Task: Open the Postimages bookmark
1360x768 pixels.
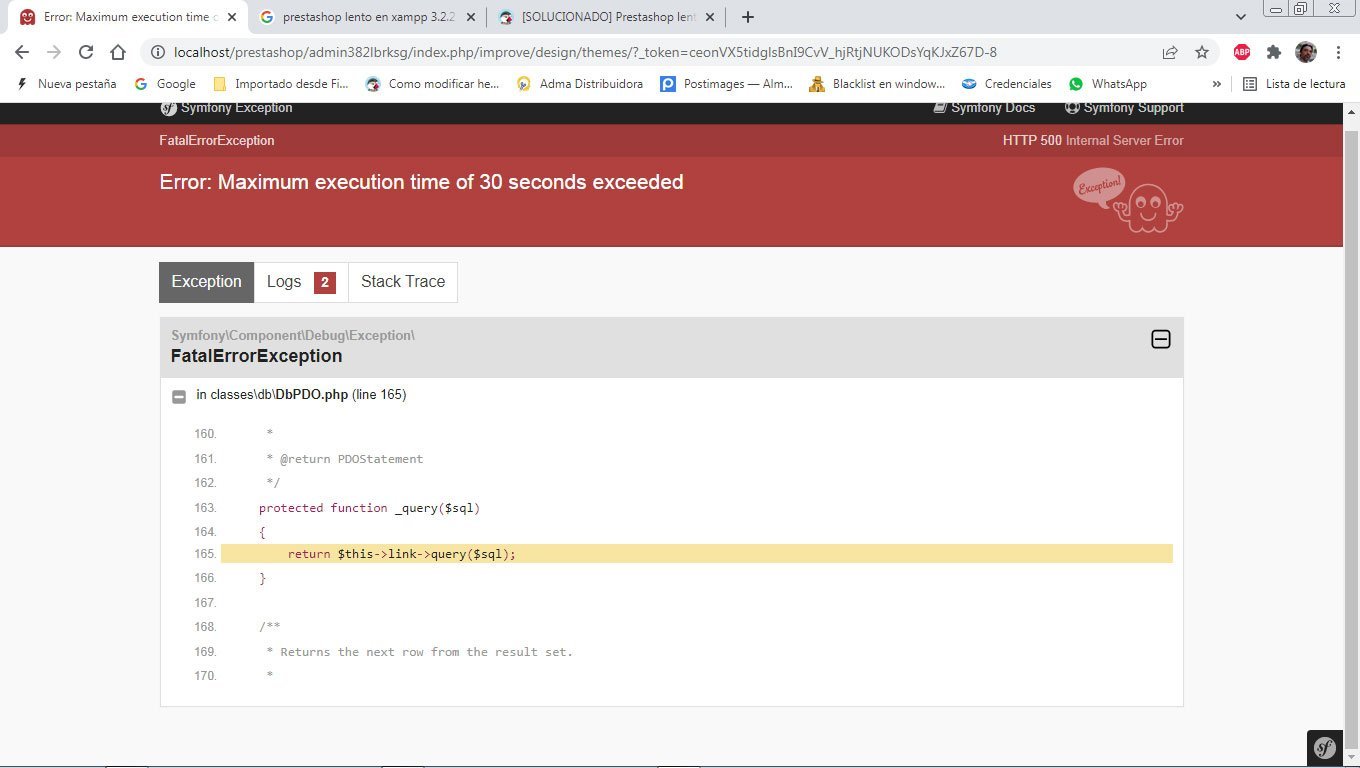Action: pyautogui.click(x=727, y=84)
